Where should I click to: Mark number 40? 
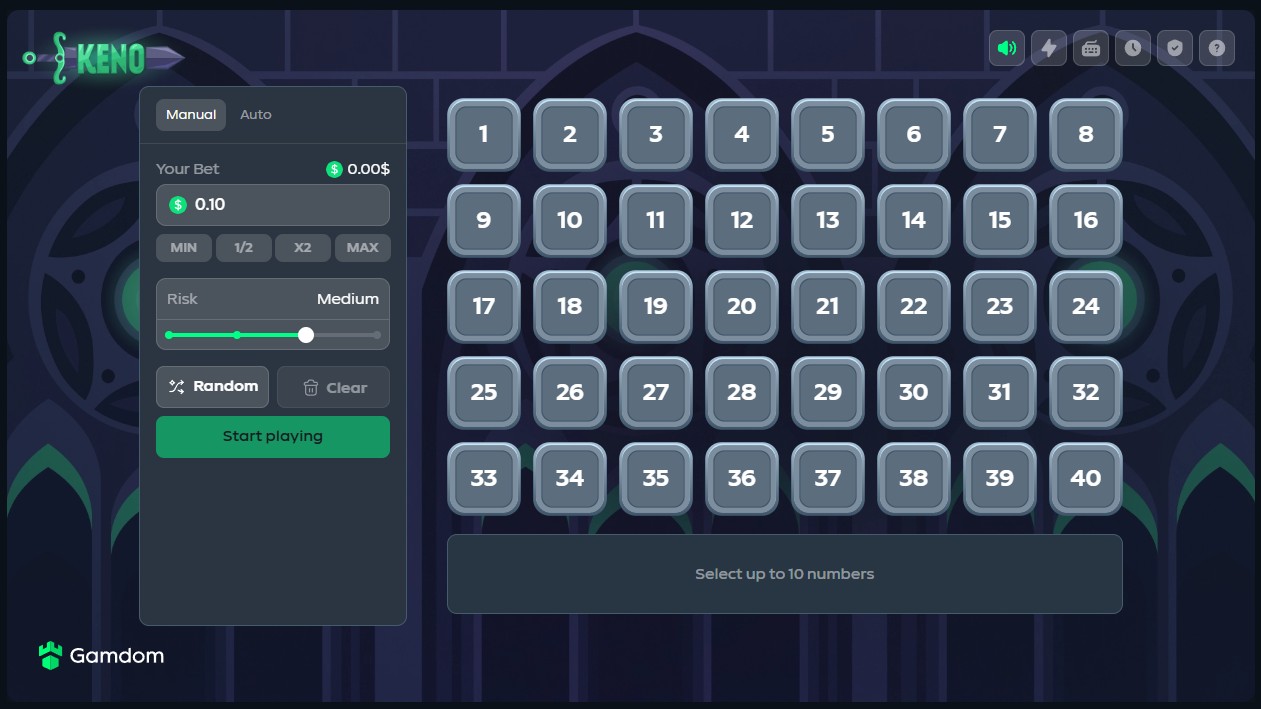coord(1086,479)
